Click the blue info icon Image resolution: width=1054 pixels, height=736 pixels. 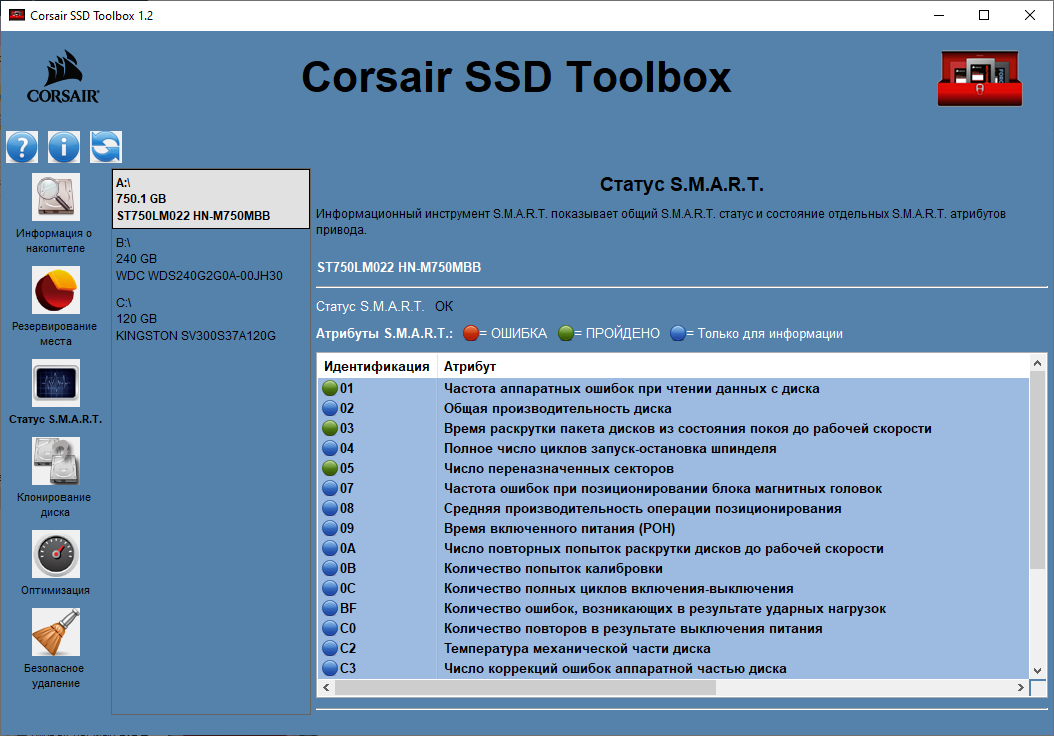[64, 147]
